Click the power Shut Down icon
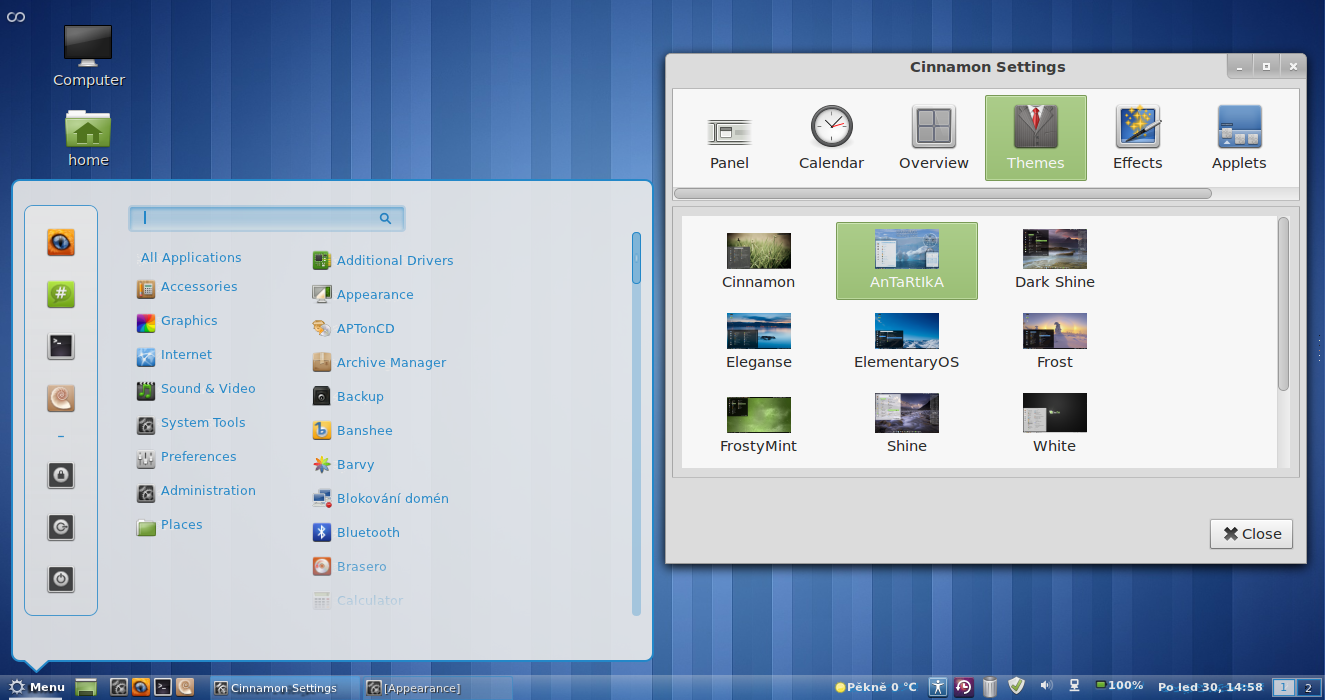Screen dimensions: 1325x700 [61, 579]
